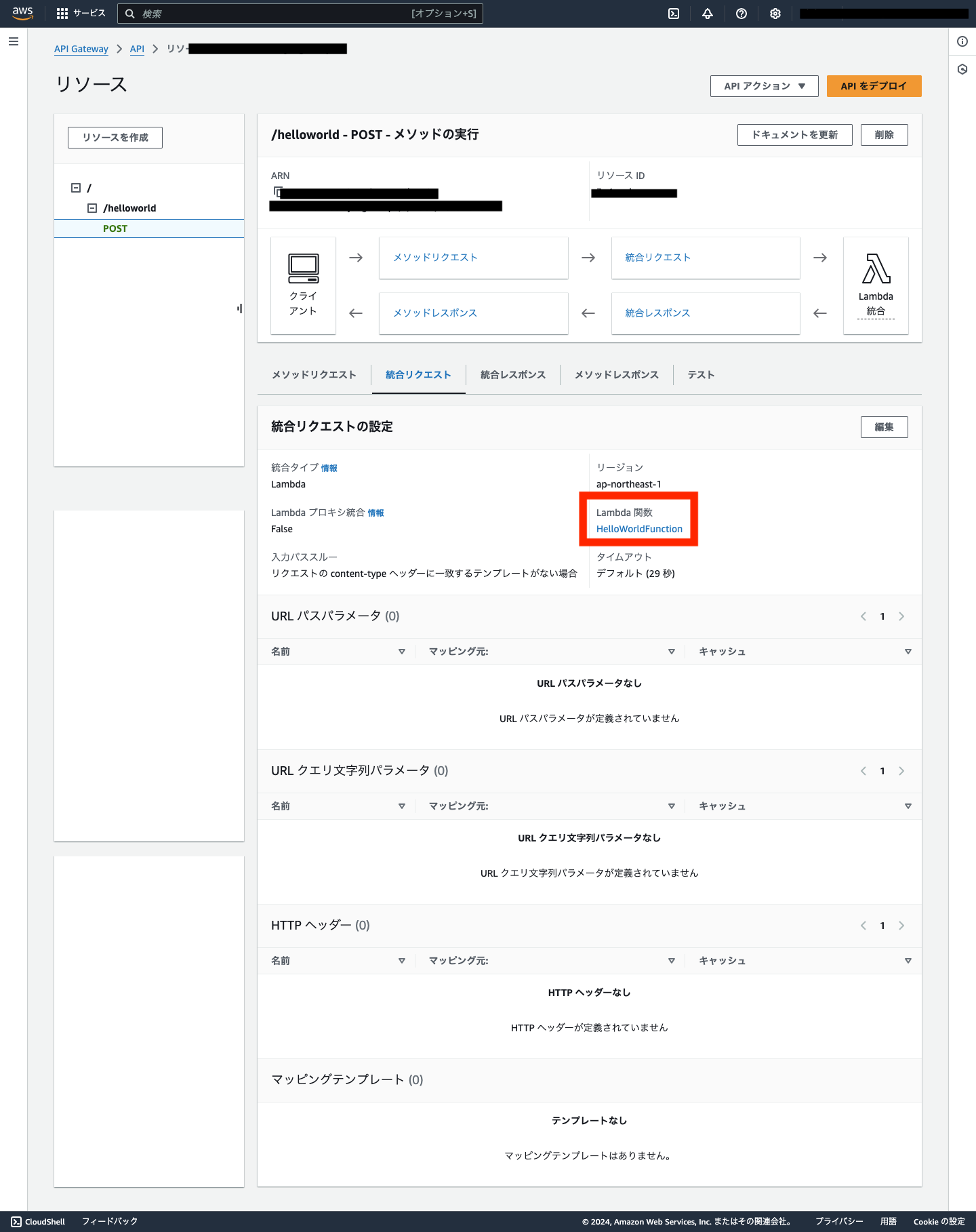Open Lambda プロキシ統合 情報 link

375,513
